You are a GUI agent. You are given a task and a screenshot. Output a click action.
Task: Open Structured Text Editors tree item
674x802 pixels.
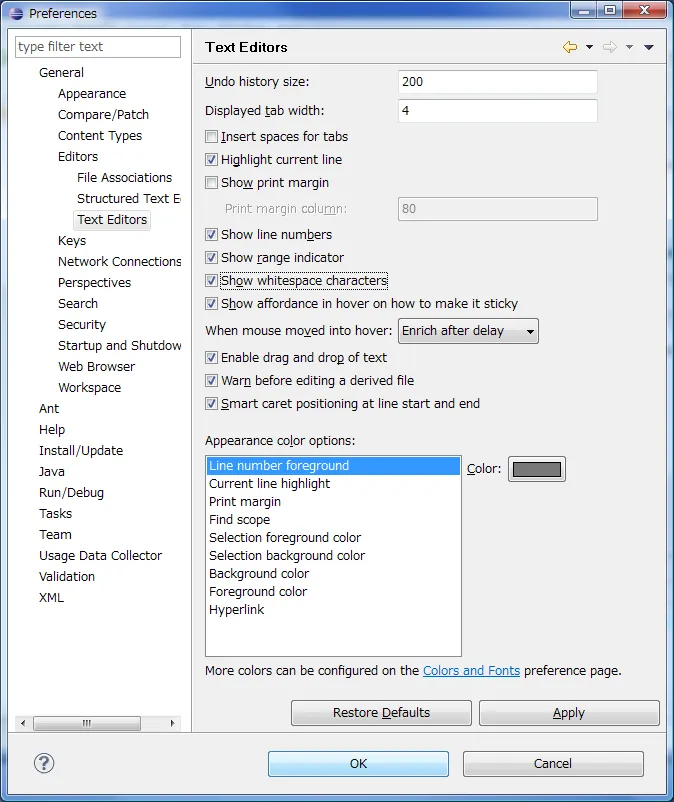point(128,198)
